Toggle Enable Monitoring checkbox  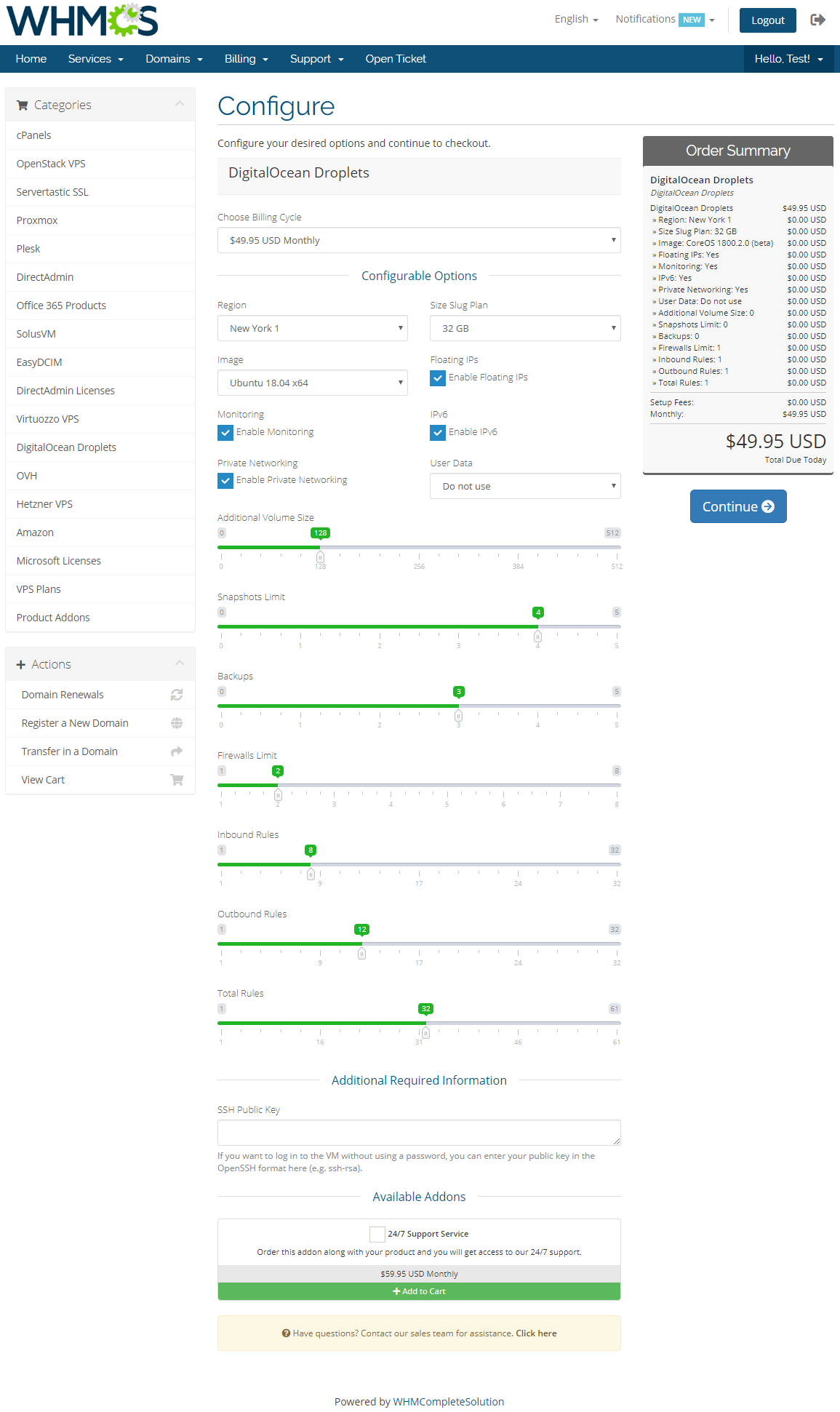[x=225, y=432]
